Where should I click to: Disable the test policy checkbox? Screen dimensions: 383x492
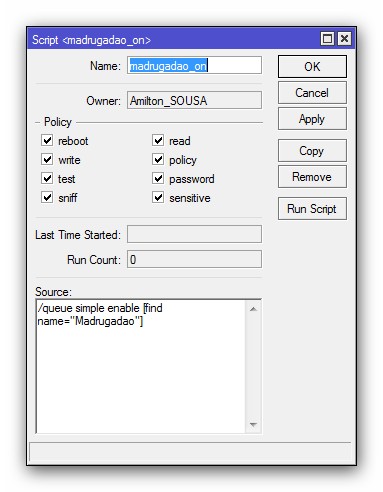pos(47,178)
